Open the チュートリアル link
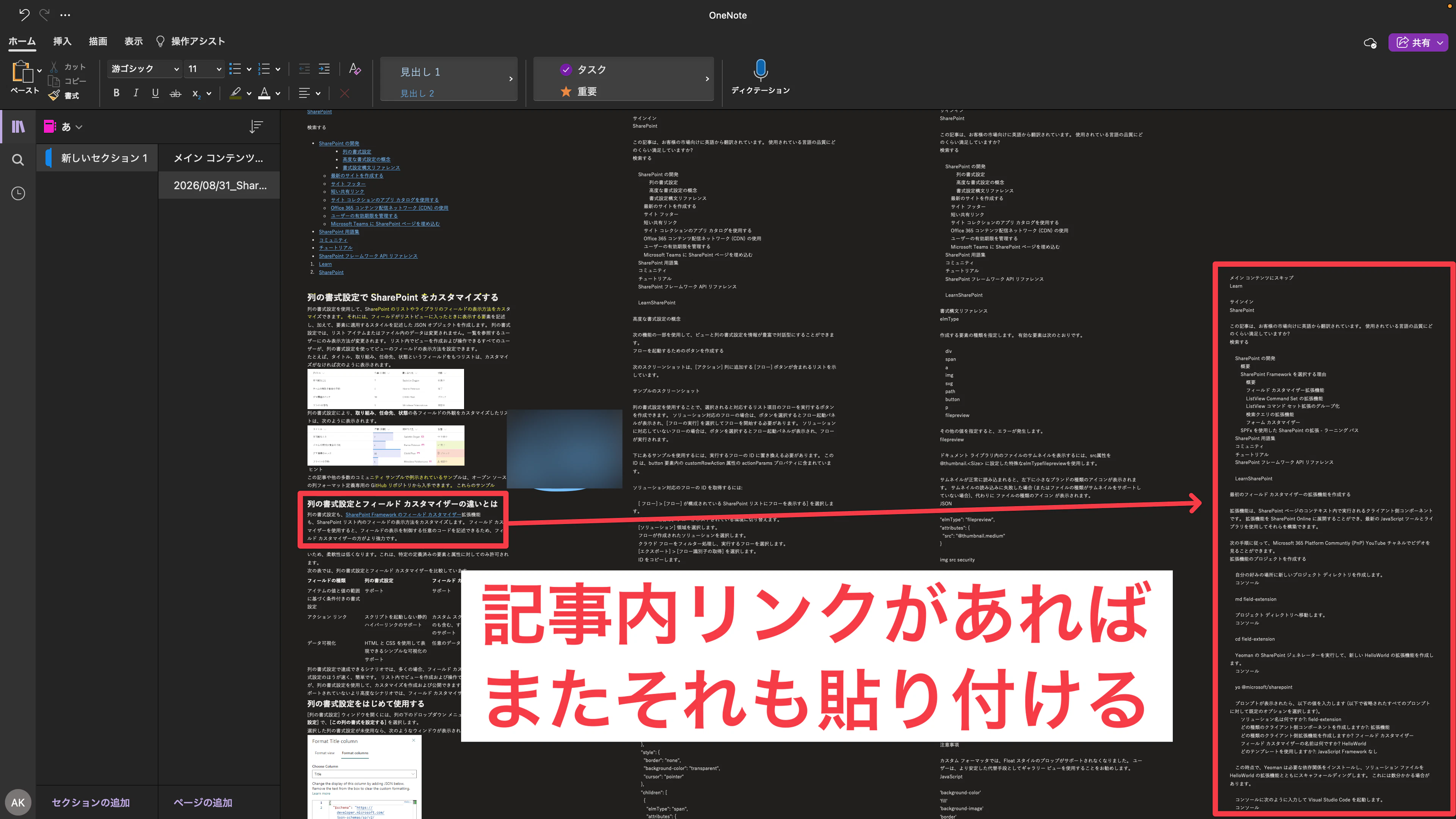Image resolution: width=1456 pixels, height=819 pixels. [335, 248]
